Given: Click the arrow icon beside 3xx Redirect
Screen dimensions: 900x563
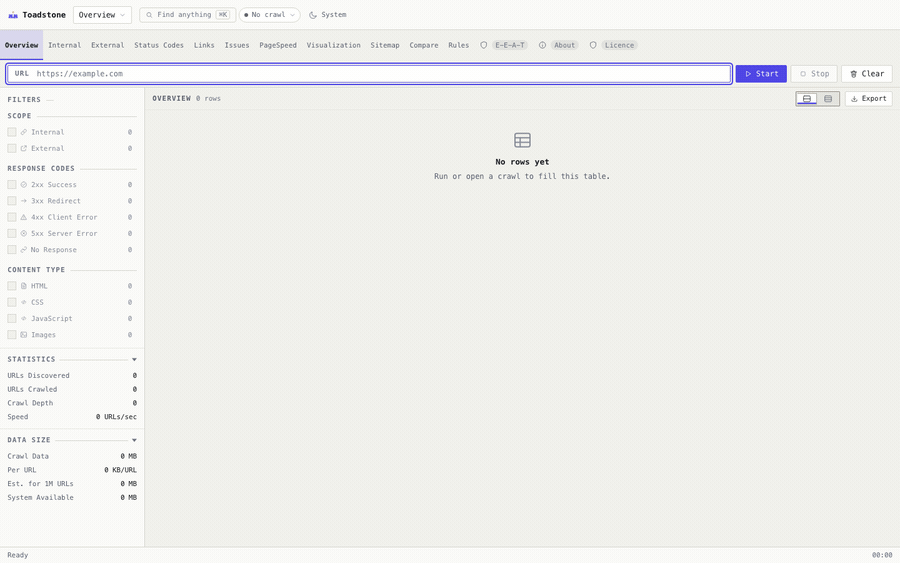Looking at the screenshot, I should click(x=24, y=201).
